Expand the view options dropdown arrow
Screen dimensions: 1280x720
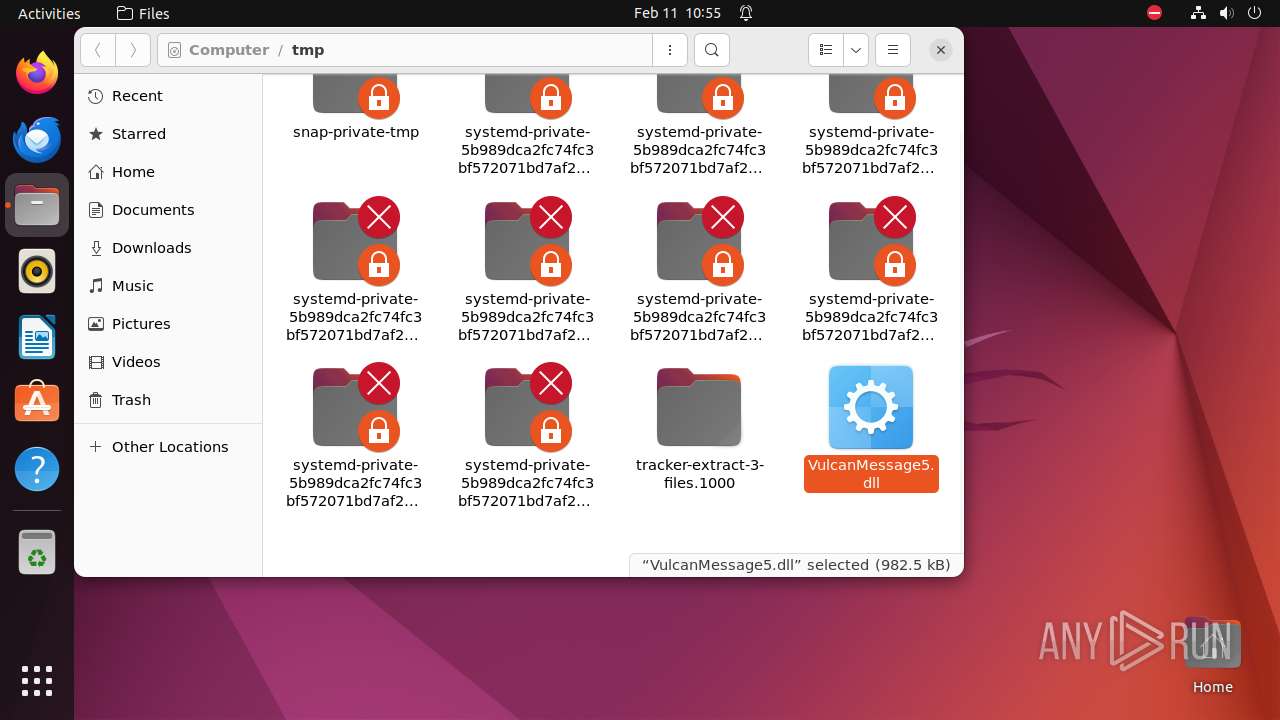(x=856, y=50)
